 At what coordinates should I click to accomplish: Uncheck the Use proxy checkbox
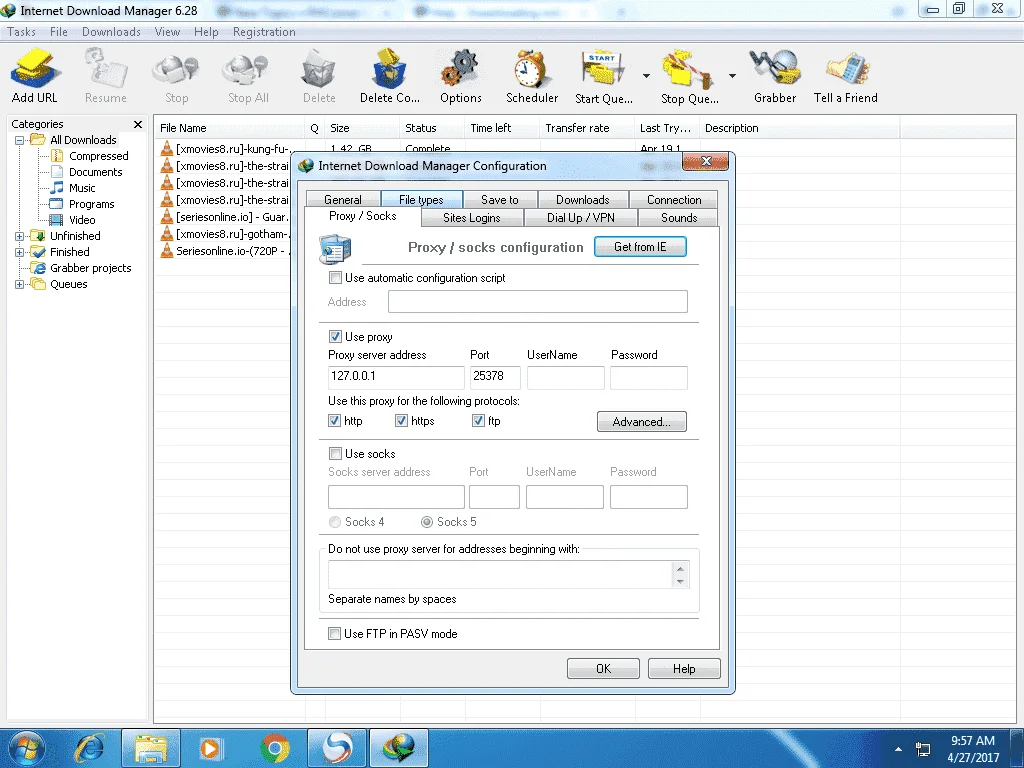(335, 336)
